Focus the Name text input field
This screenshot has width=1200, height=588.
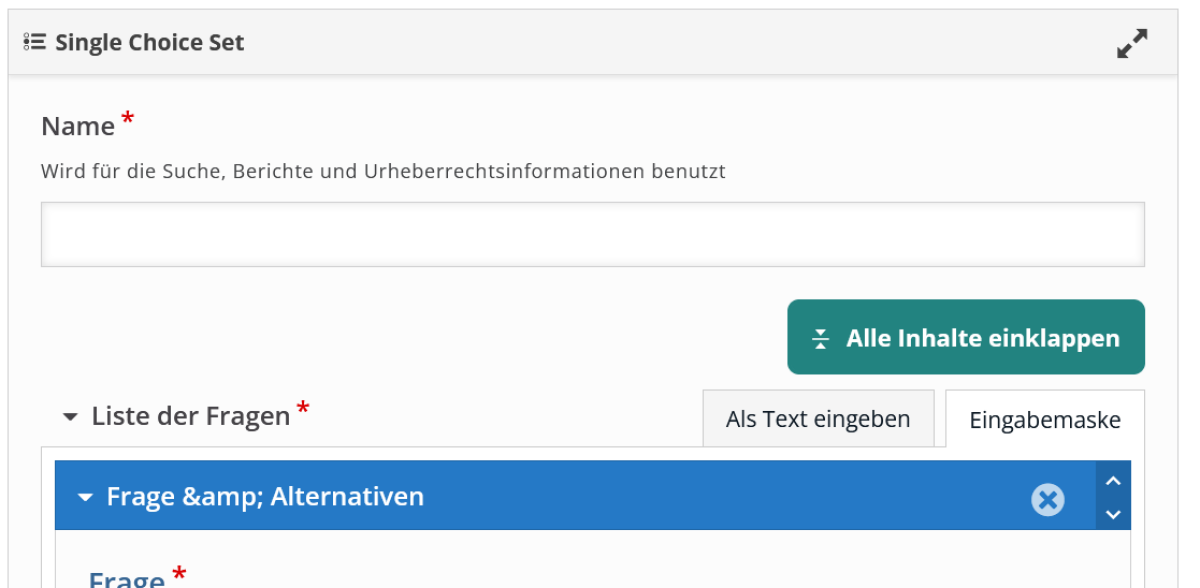point(592,235)
